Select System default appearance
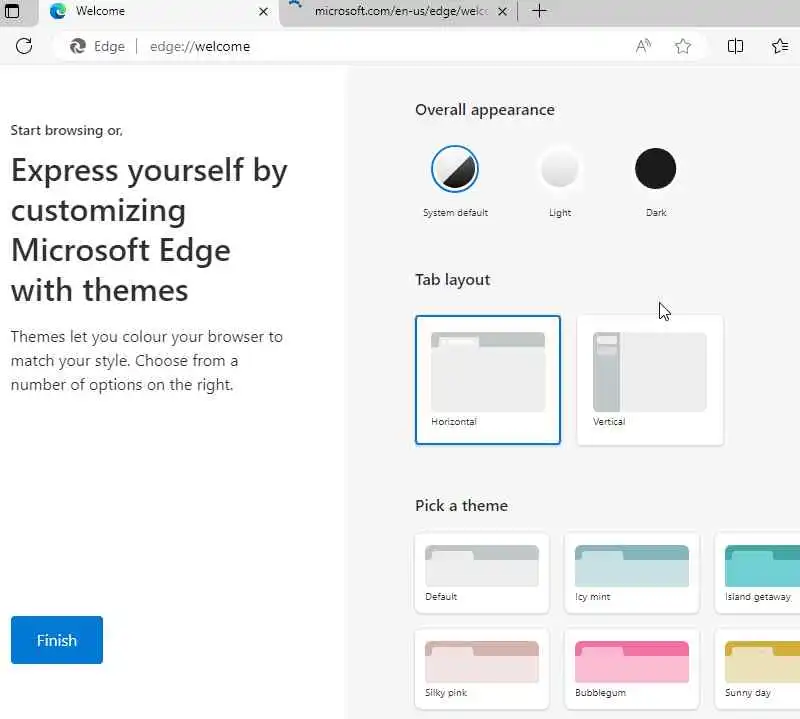 [455, 169]
